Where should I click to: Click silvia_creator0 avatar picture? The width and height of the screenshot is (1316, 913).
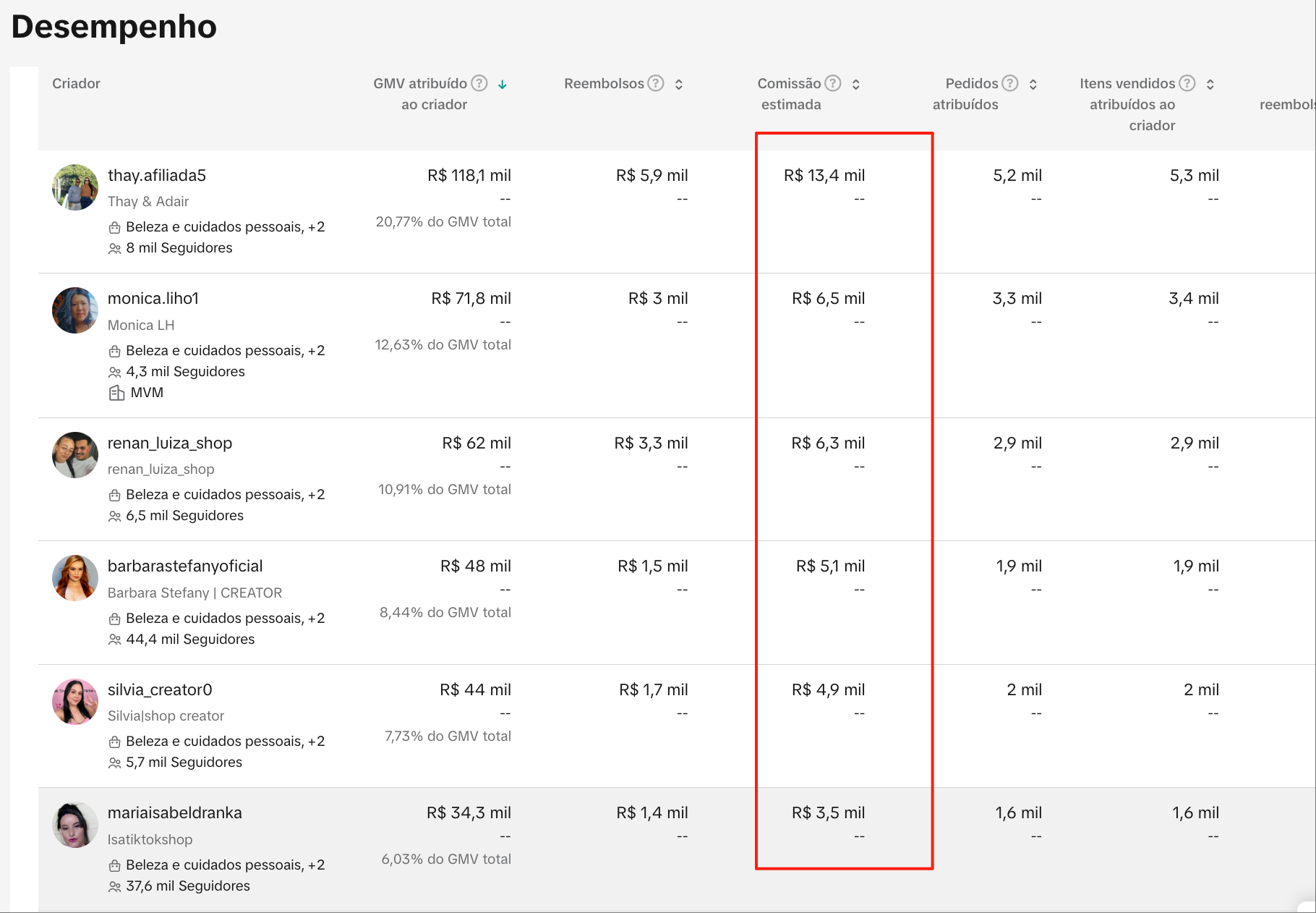[x=75, y=702]
